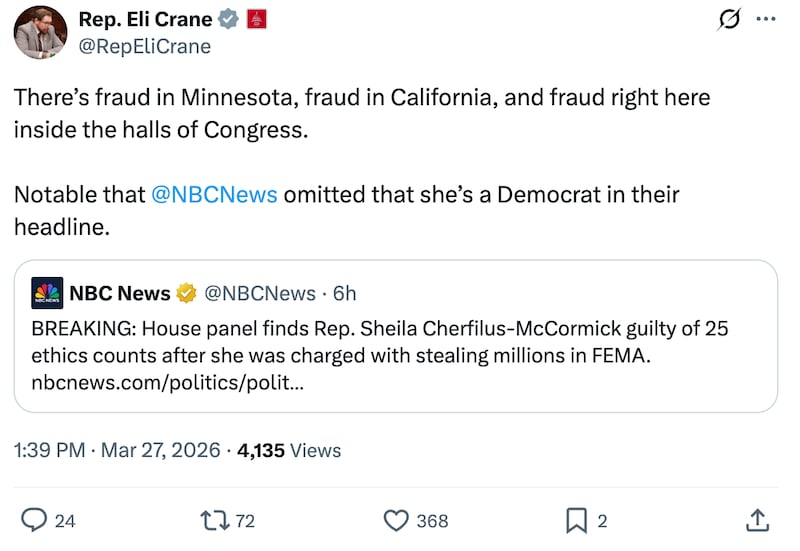The width and height of the screenshot is (800, 551).
Task: Click Rep. Eli Crane's verified checkmark badge
Action: coord(229,19)
